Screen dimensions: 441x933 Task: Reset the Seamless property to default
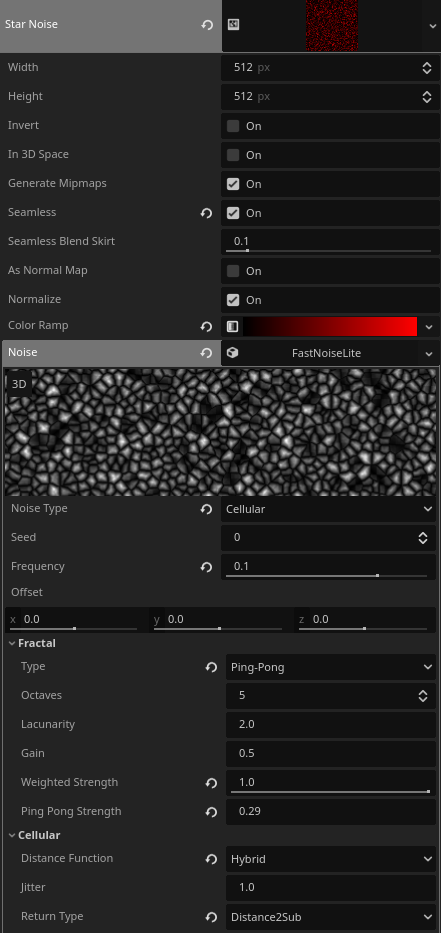[x=207, y=213]
